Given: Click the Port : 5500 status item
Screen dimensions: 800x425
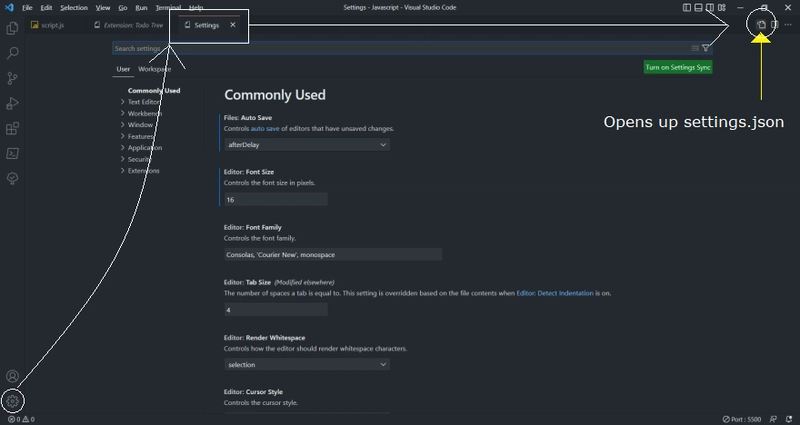Looking at the screenshot, I should tap(742, 419).
